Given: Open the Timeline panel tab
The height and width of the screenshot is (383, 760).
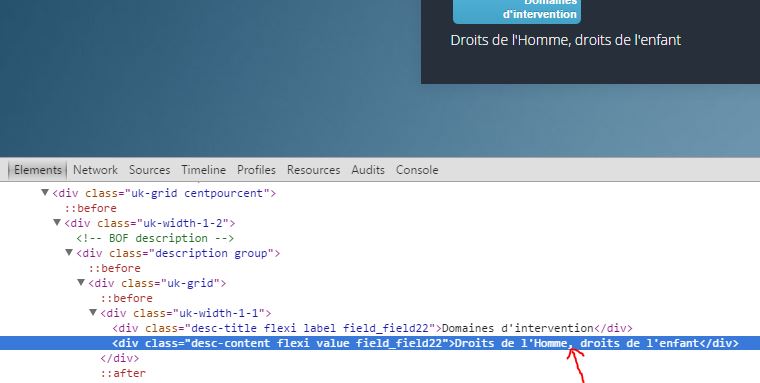Looking at the screenshot, I should tap(204, 170).
